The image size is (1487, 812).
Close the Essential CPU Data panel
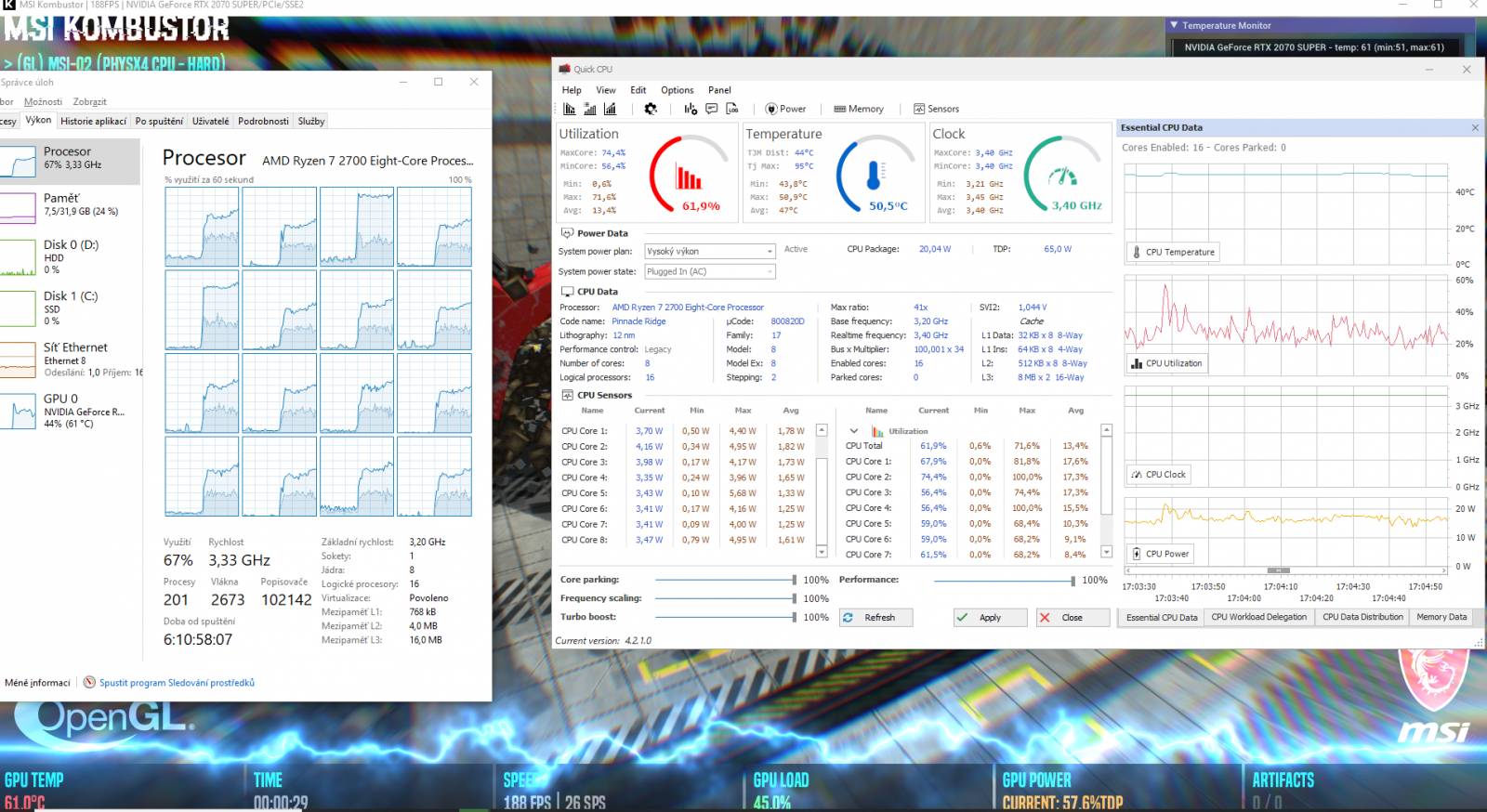pos(1475,128)
